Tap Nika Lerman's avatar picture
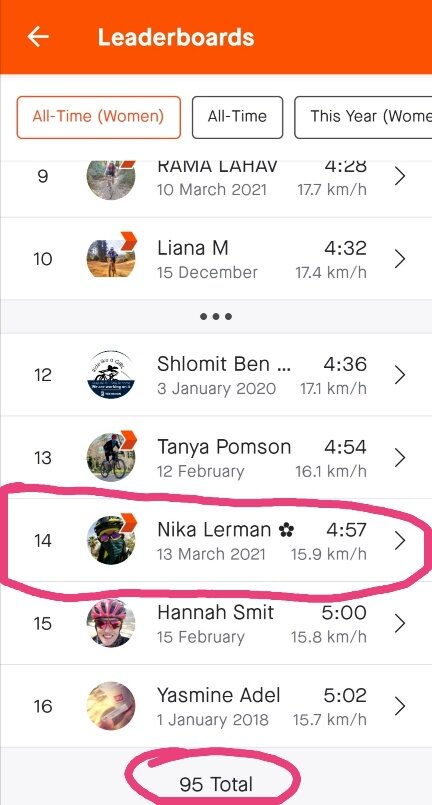Screen dimensions: 432x805 111,539
